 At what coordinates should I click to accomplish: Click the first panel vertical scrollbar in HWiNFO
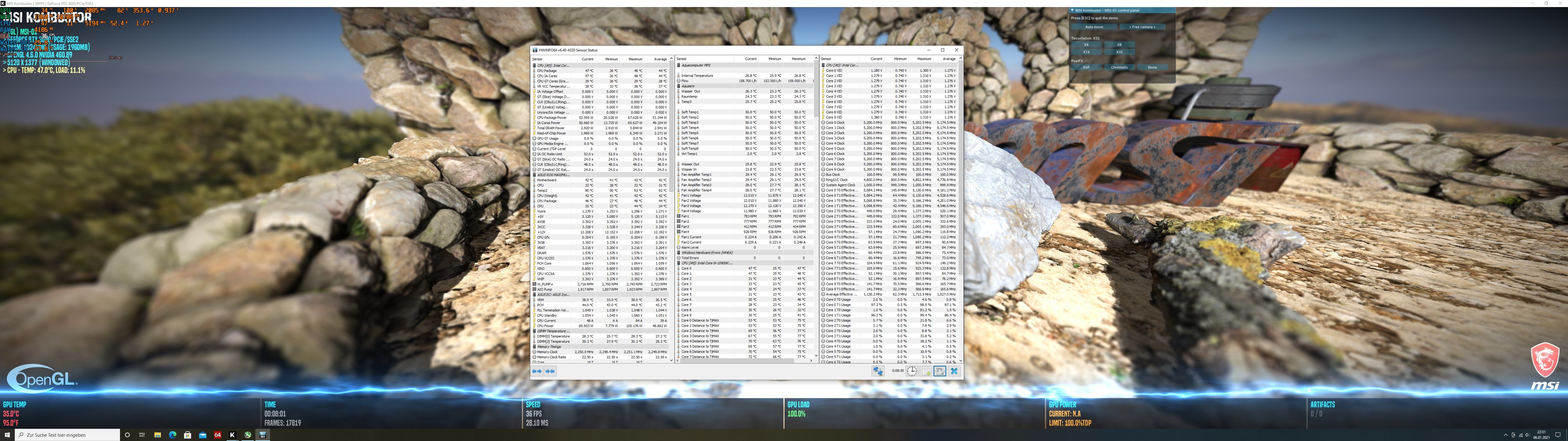671,209
